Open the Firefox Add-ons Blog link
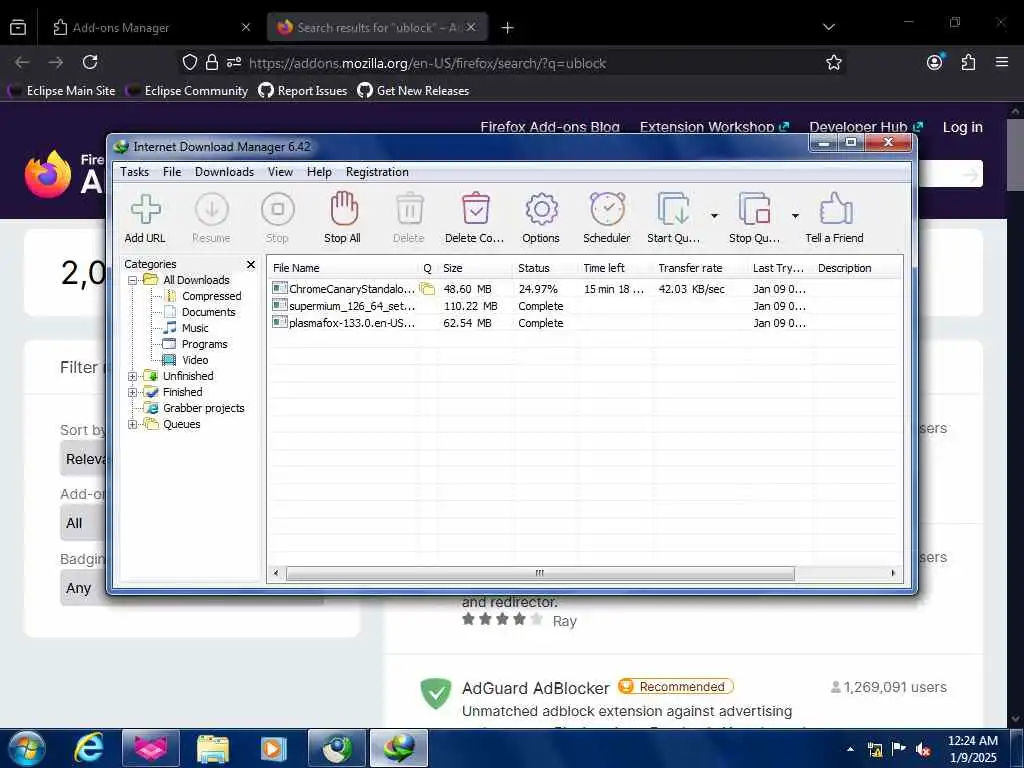Image resolution: width=1024 pixels, height=768 pixels. [x=550, y=127]
